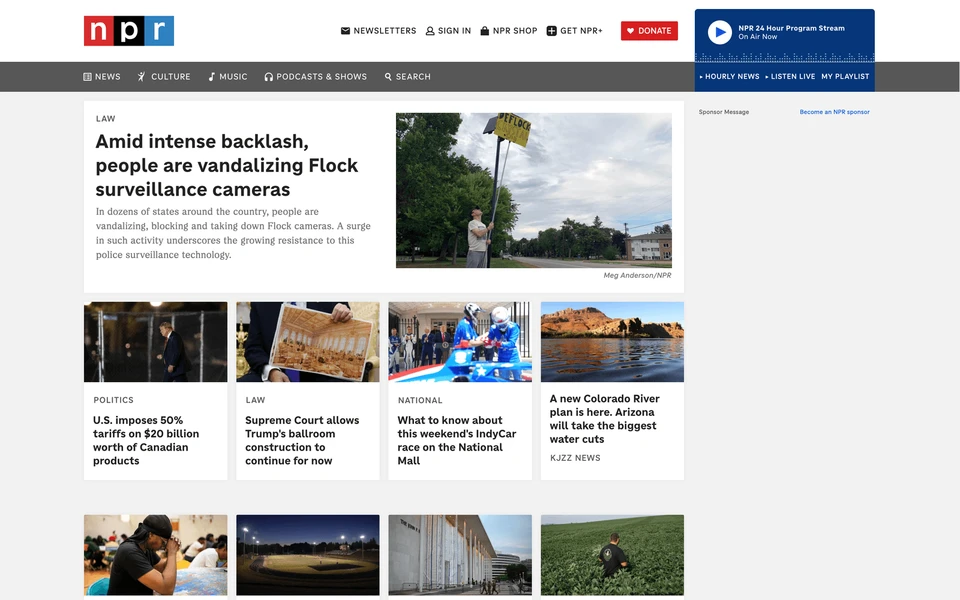Click the On Air Now status text
Image resolution: width=960 pixels, height=600 pixels.
click(757, 37)
